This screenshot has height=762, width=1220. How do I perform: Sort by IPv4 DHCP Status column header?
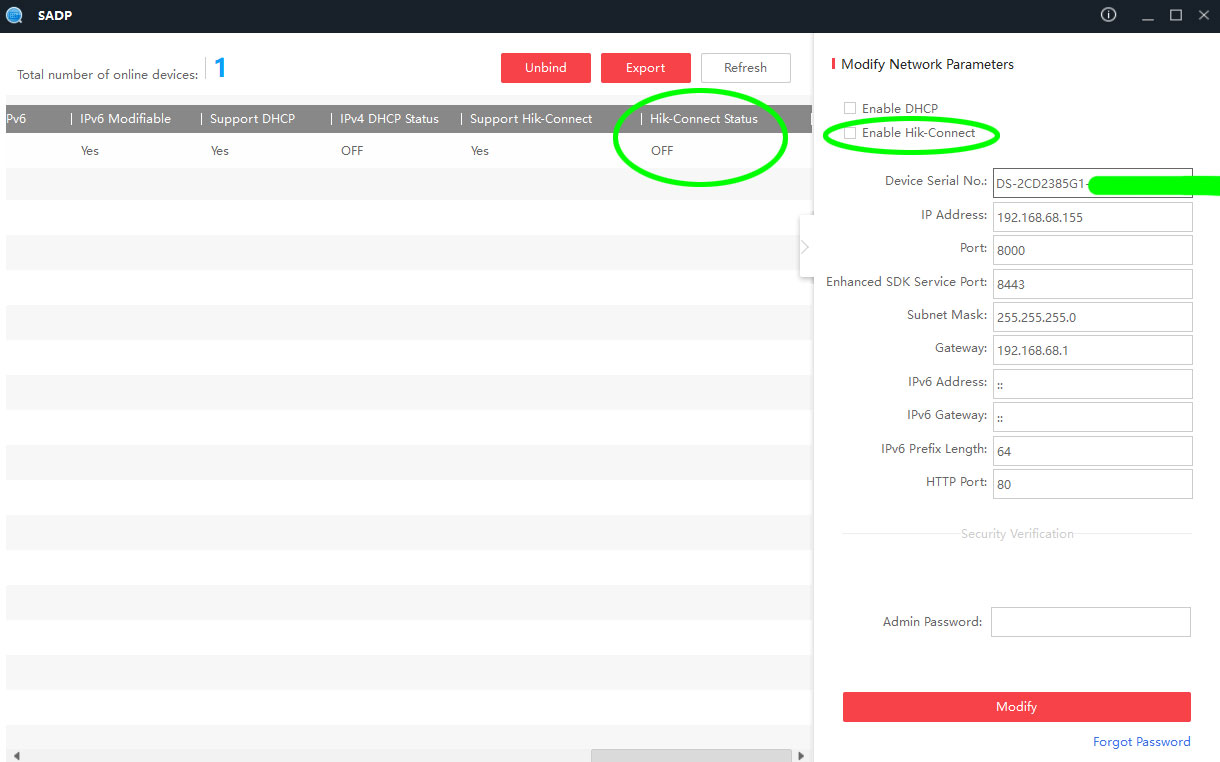(x=389, y=119)
